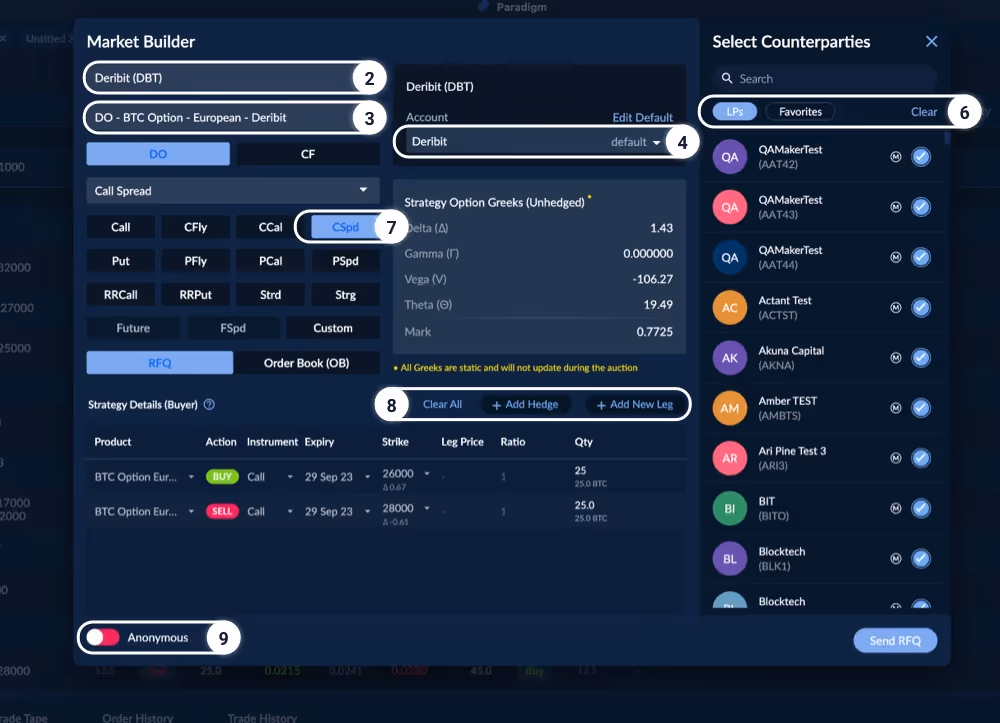The height and width of the screenshot is (723, 1000).
Task: Switch to the DO tab
Action: (158, 154)
